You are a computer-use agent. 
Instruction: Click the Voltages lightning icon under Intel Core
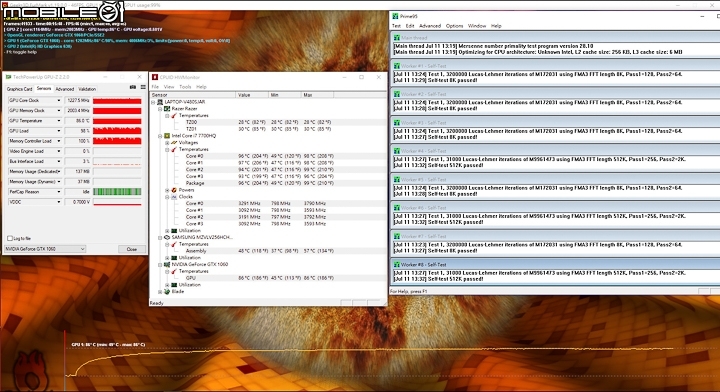click(174, 143)
